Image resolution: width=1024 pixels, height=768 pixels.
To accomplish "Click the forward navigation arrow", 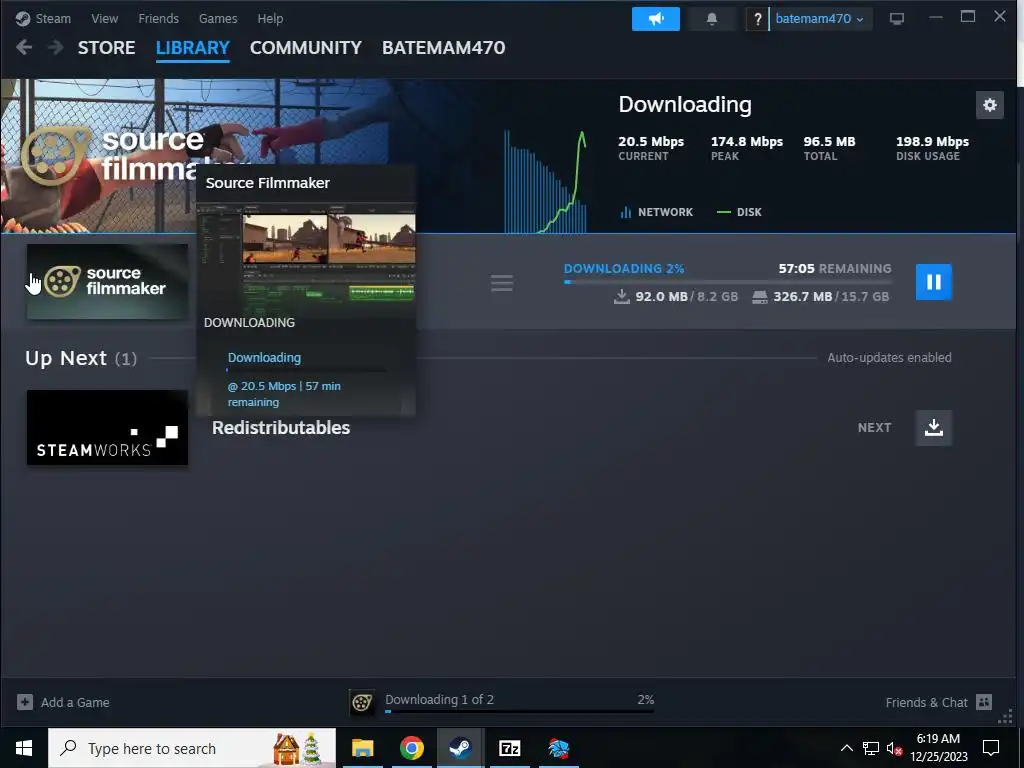I will (x=56, y=47).
